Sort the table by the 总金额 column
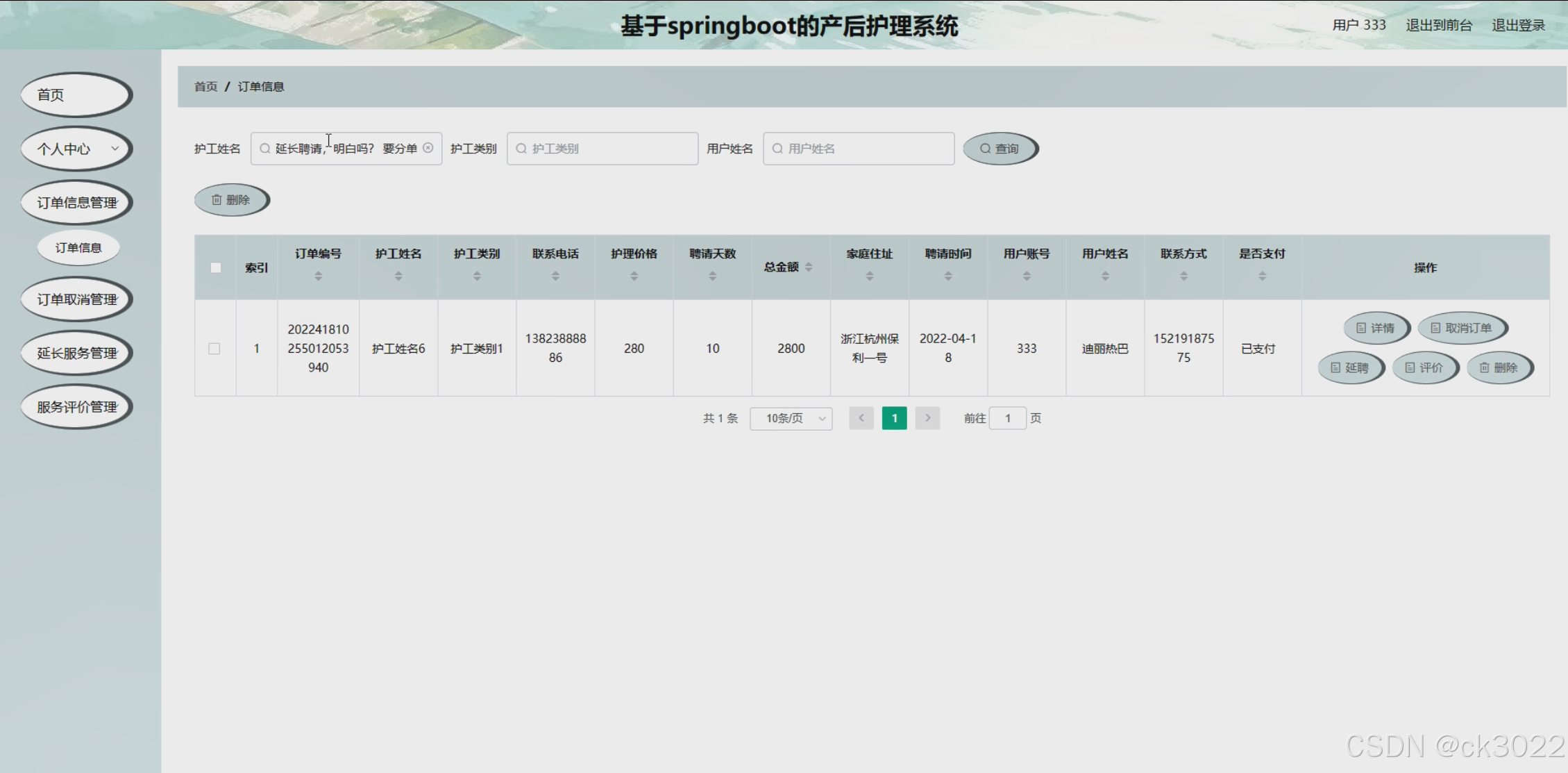The width and height of the screenshot is (1568, 773). [x=809, y=267]
